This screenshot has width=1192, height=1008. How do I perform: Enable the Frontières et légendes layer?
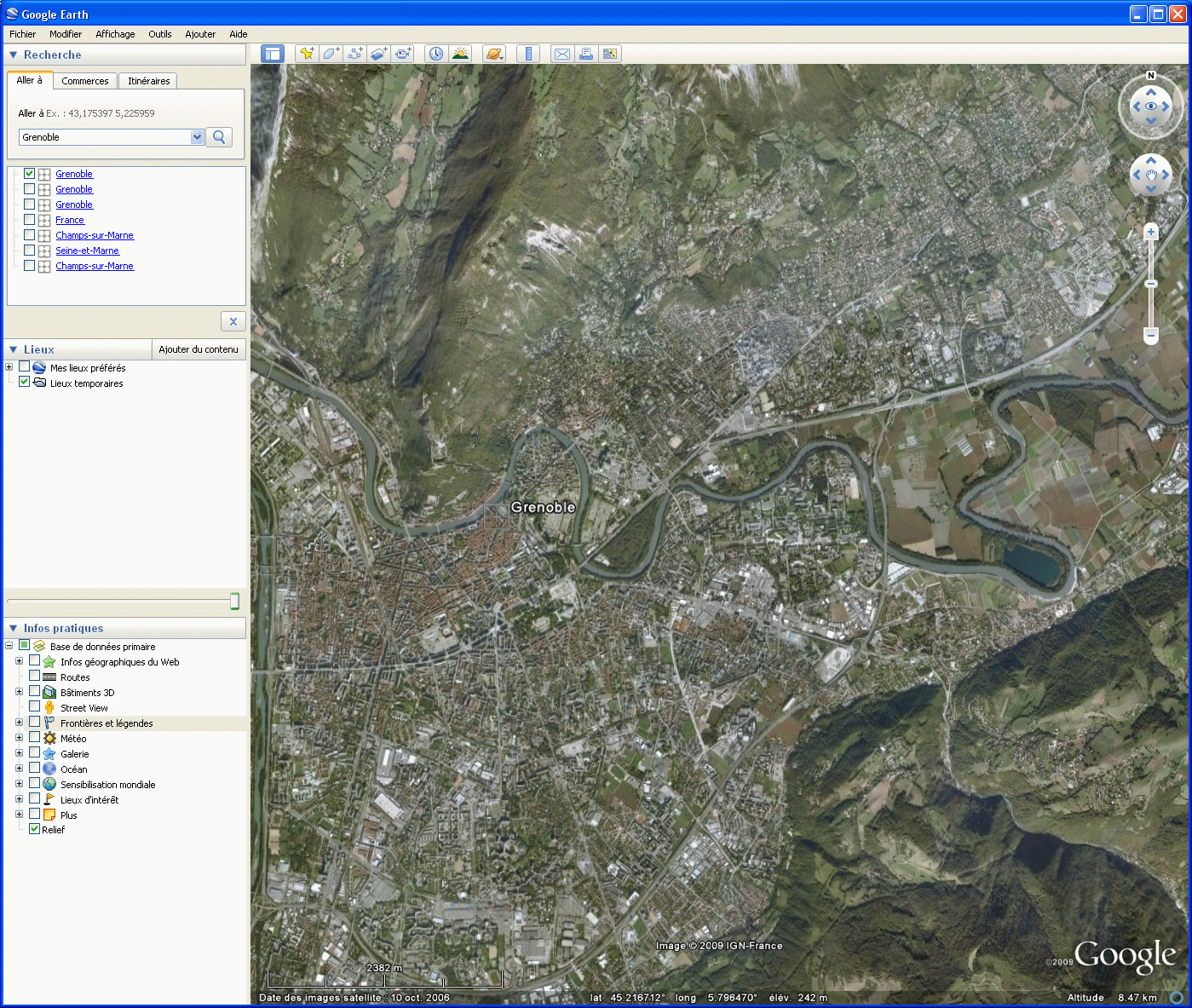pos(35,723)
